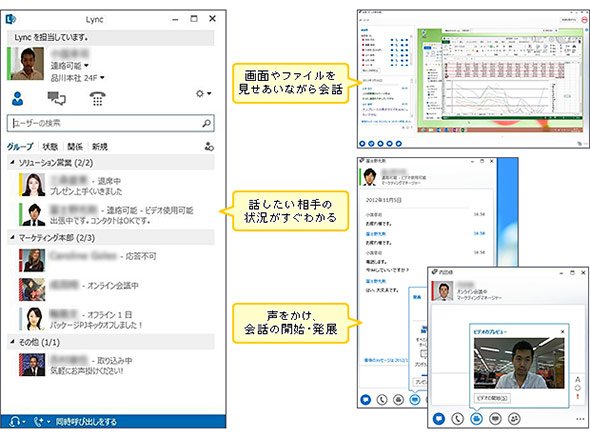
Task: Select the 関係 tab
Action: (x=75, y=146)
